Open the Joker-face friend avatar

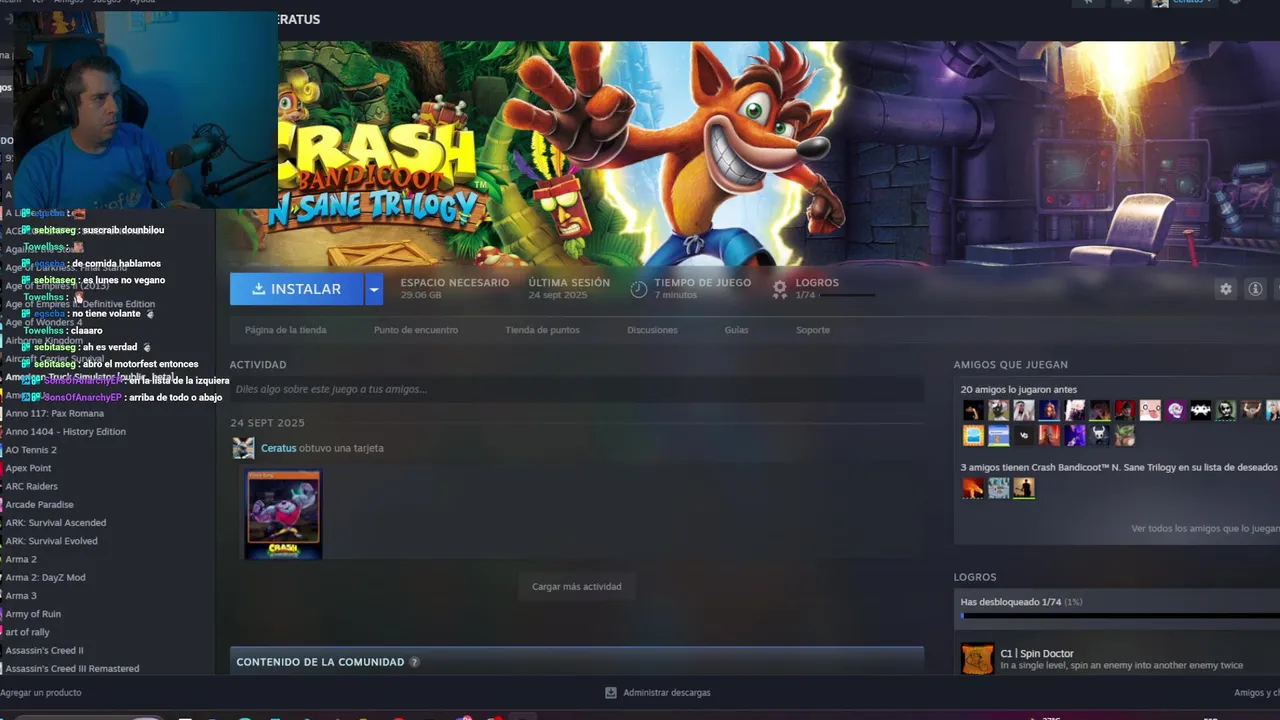tap(1225, 410)
